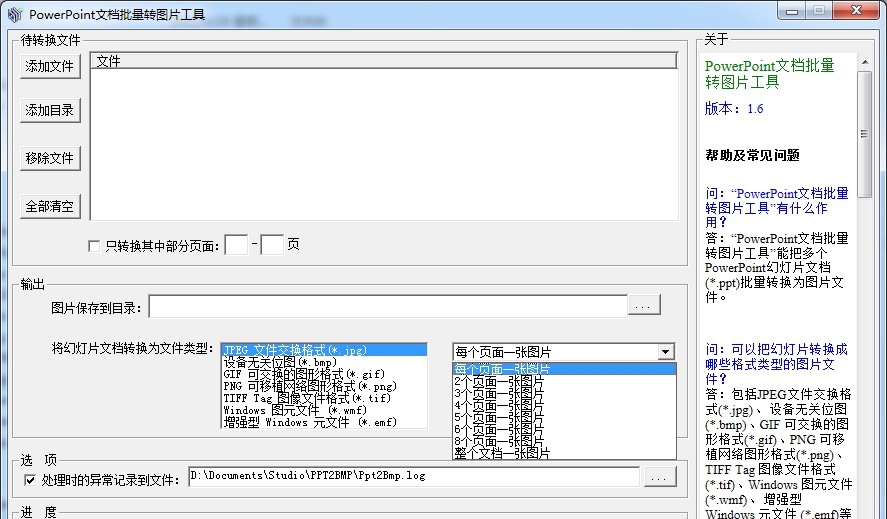Choose 3个页面一张图片 option
This screenshot has height=519, width=887.
(x=564, y=393)
